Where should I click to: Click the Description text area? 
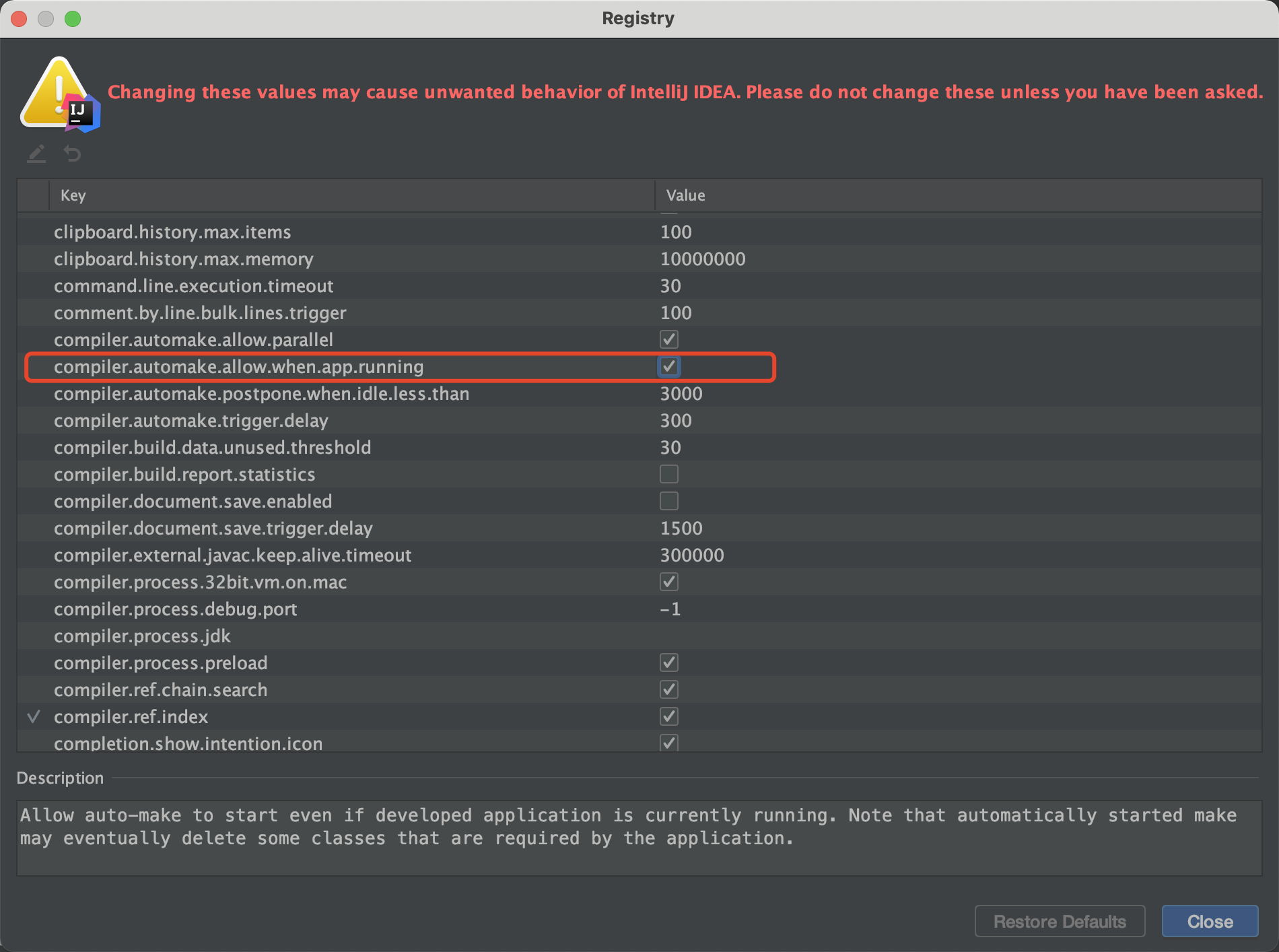(x=639, y=838)
